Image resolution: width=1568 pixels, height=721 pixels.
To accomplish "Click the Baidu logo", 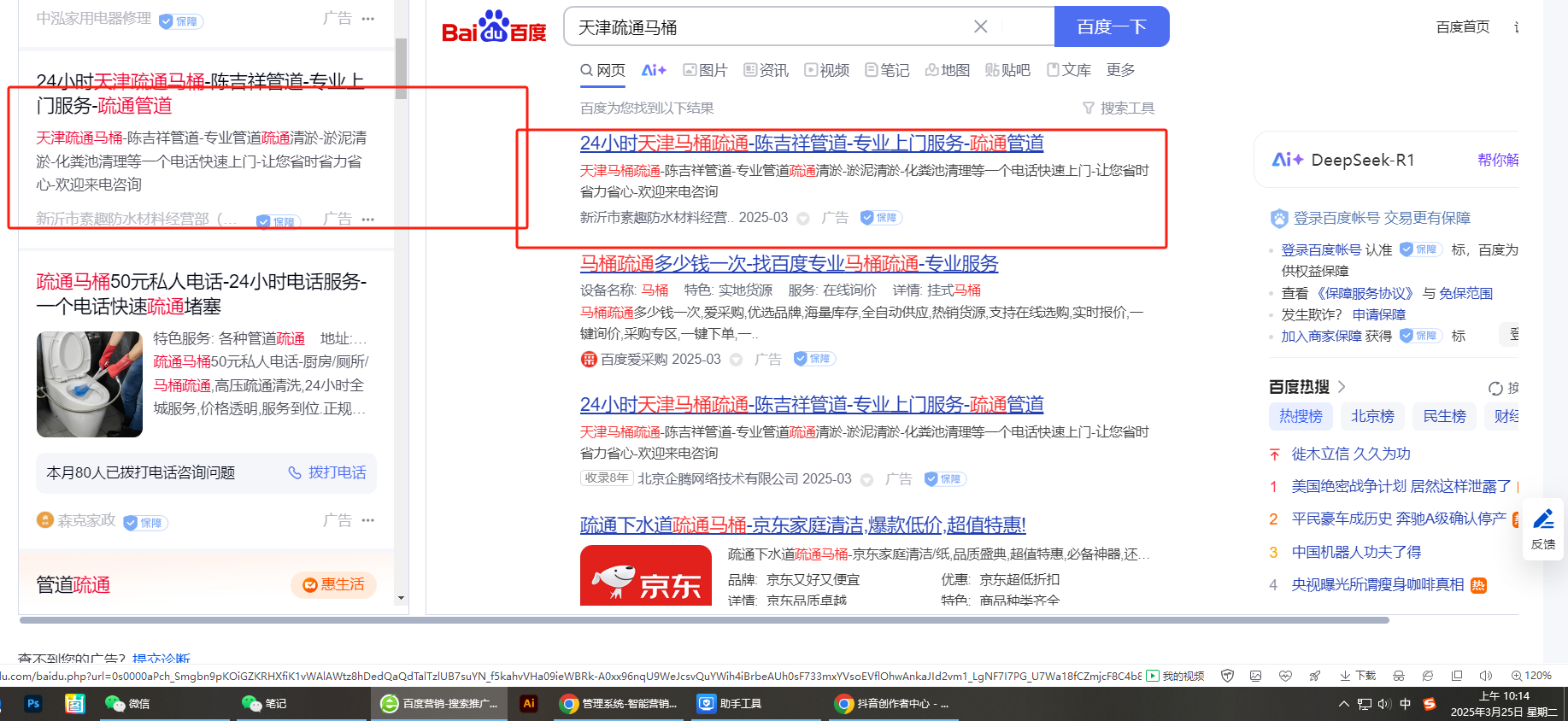I will tap(494, 27).
